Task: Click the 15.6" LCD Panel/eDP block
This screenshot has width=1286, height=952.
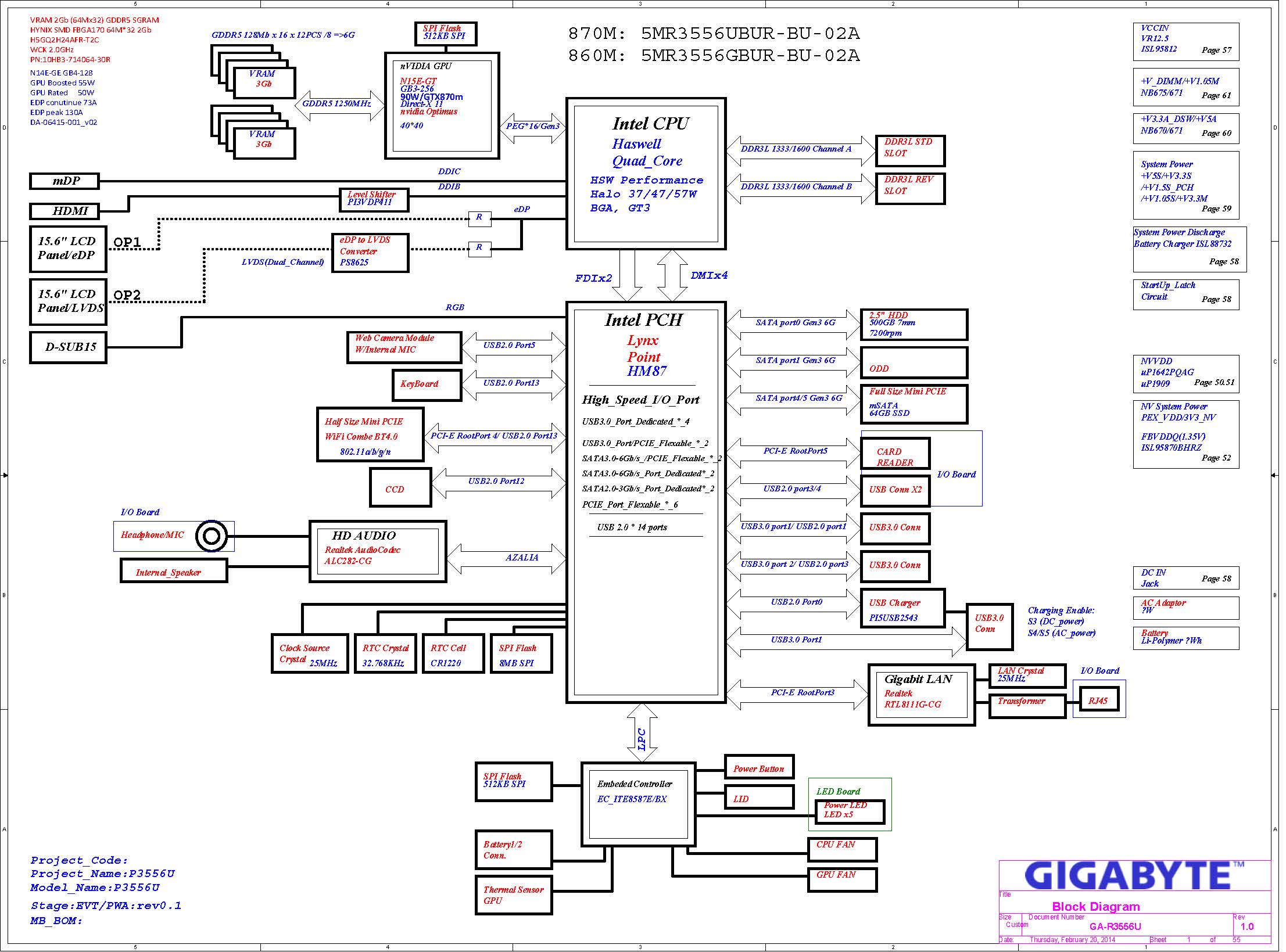Action: (68, 249)
